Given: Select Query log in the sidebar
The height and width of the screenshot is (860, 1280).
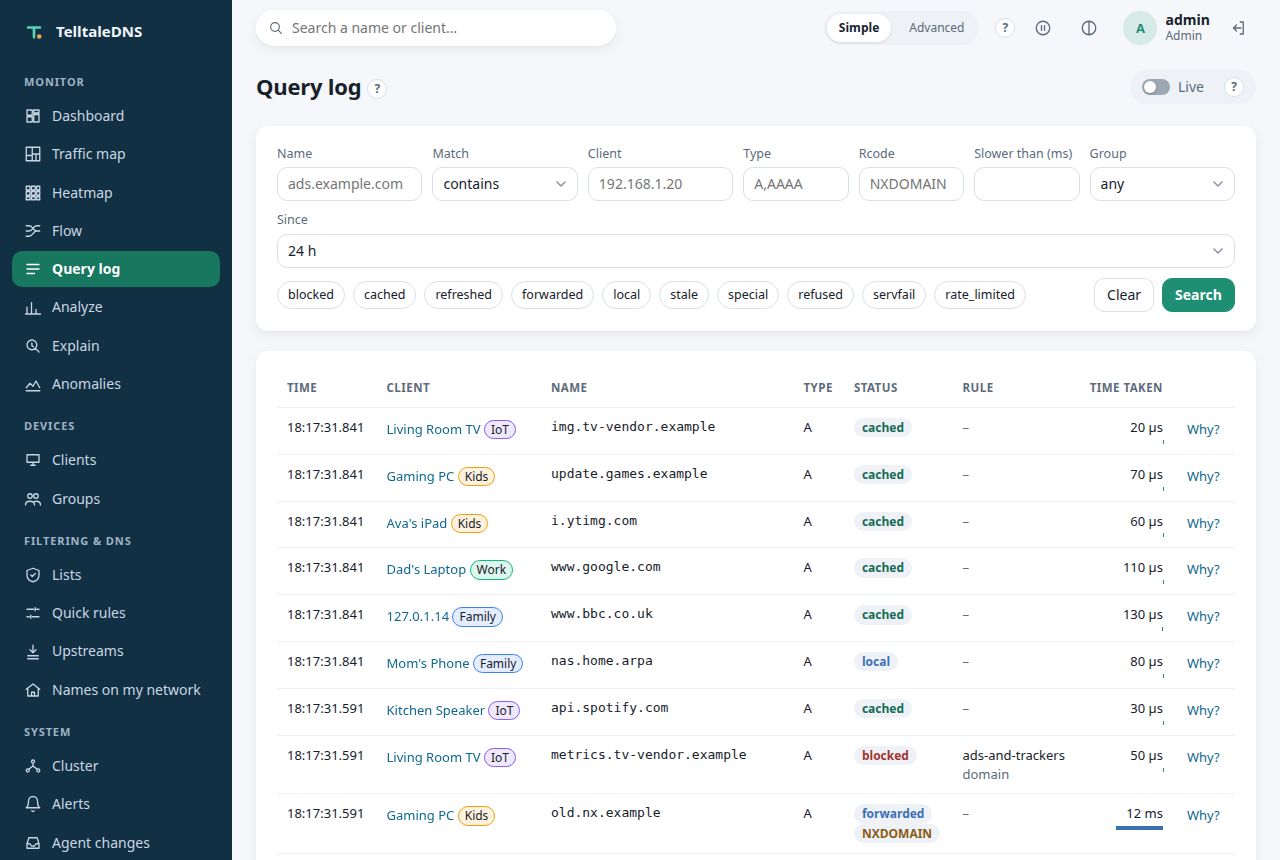Looking at the screenshot, I should point(116,269).
